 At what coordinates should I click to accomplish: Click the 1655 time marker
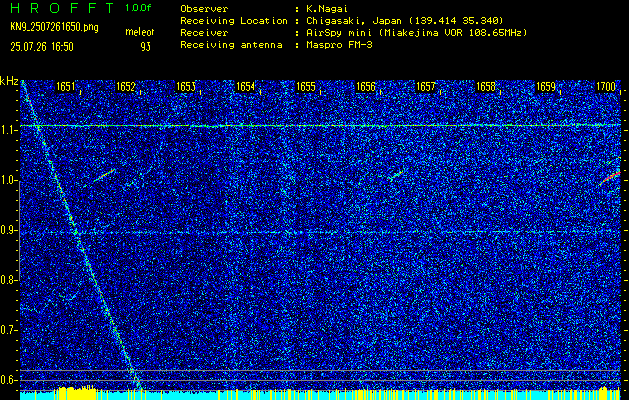pyautogui.click(x=306, y=87)
